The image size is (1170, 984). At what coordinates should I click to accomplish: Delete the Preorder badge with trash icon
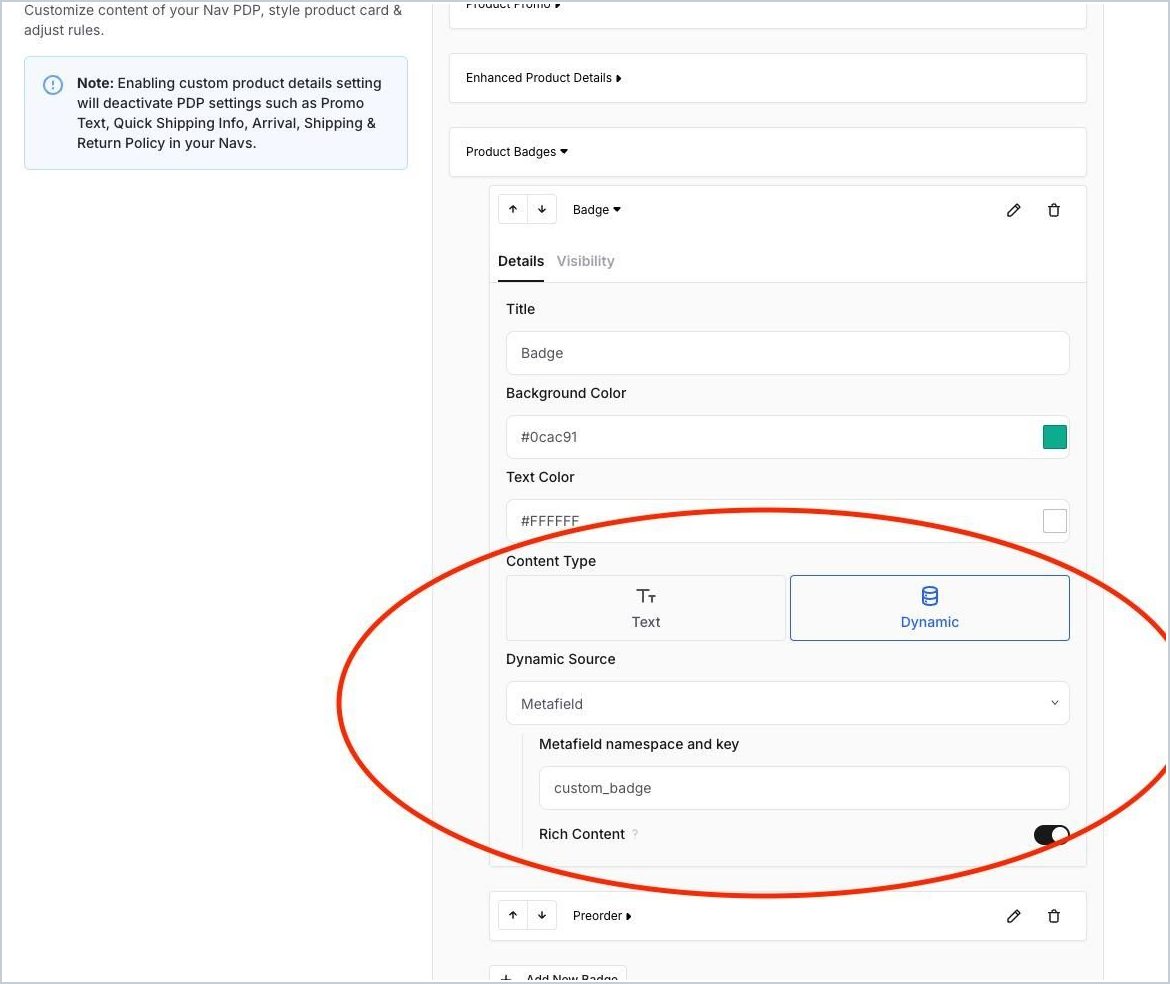tap(1054, 916)
